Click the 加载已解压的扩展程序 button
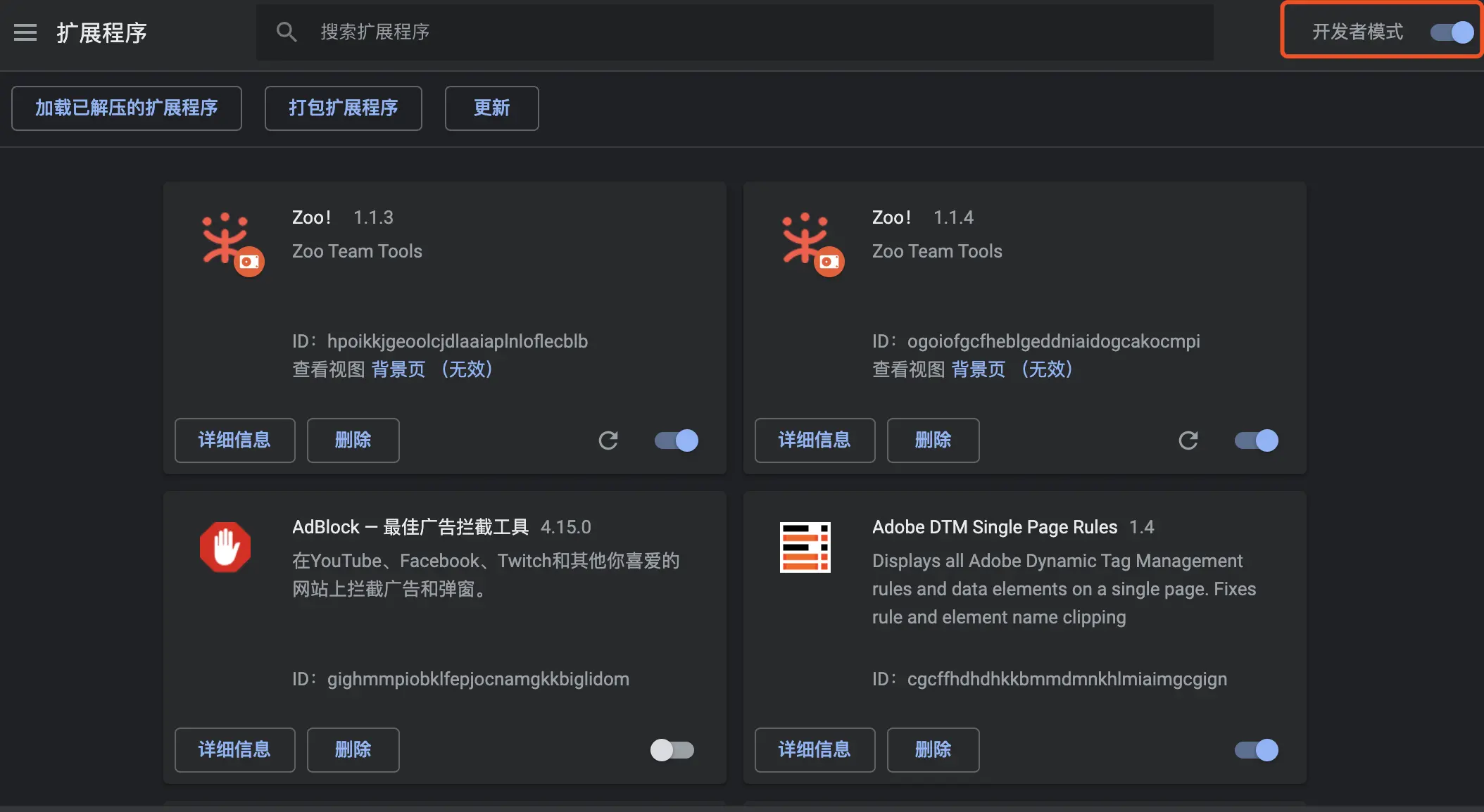Viewport: 1484px width, 812px height. coord(127,108)
